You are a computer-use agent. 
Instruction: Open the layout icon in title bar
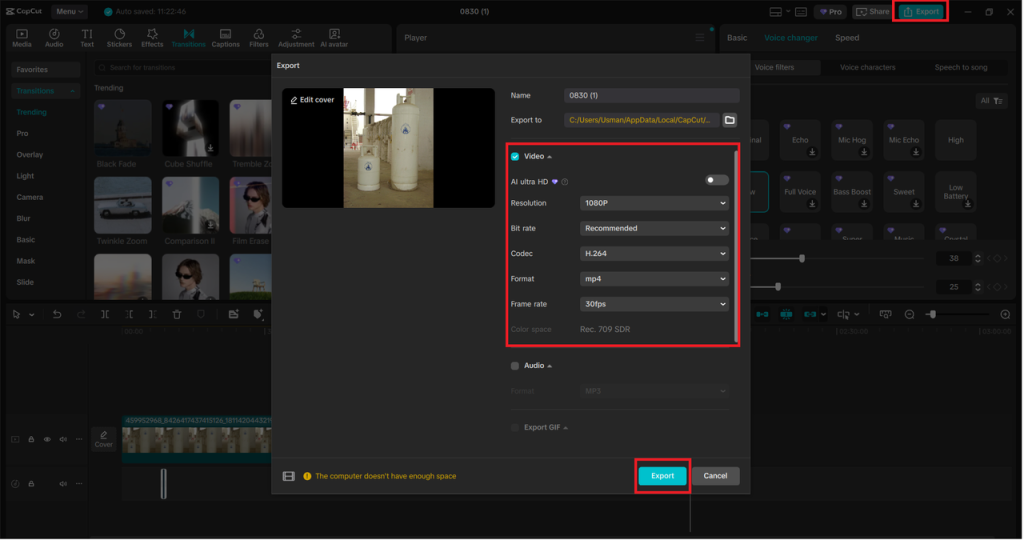(x=775, y=12)
